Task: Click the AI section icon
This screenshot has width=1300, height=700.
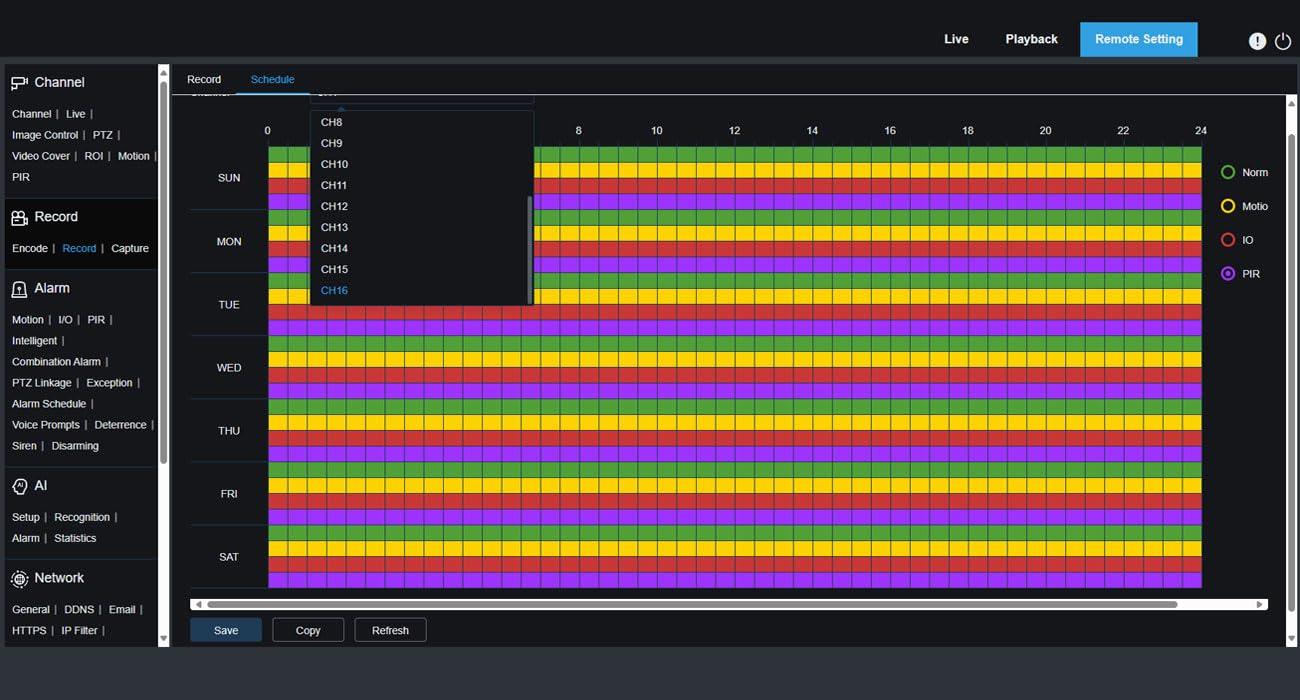Action: (x=19, y=486)
